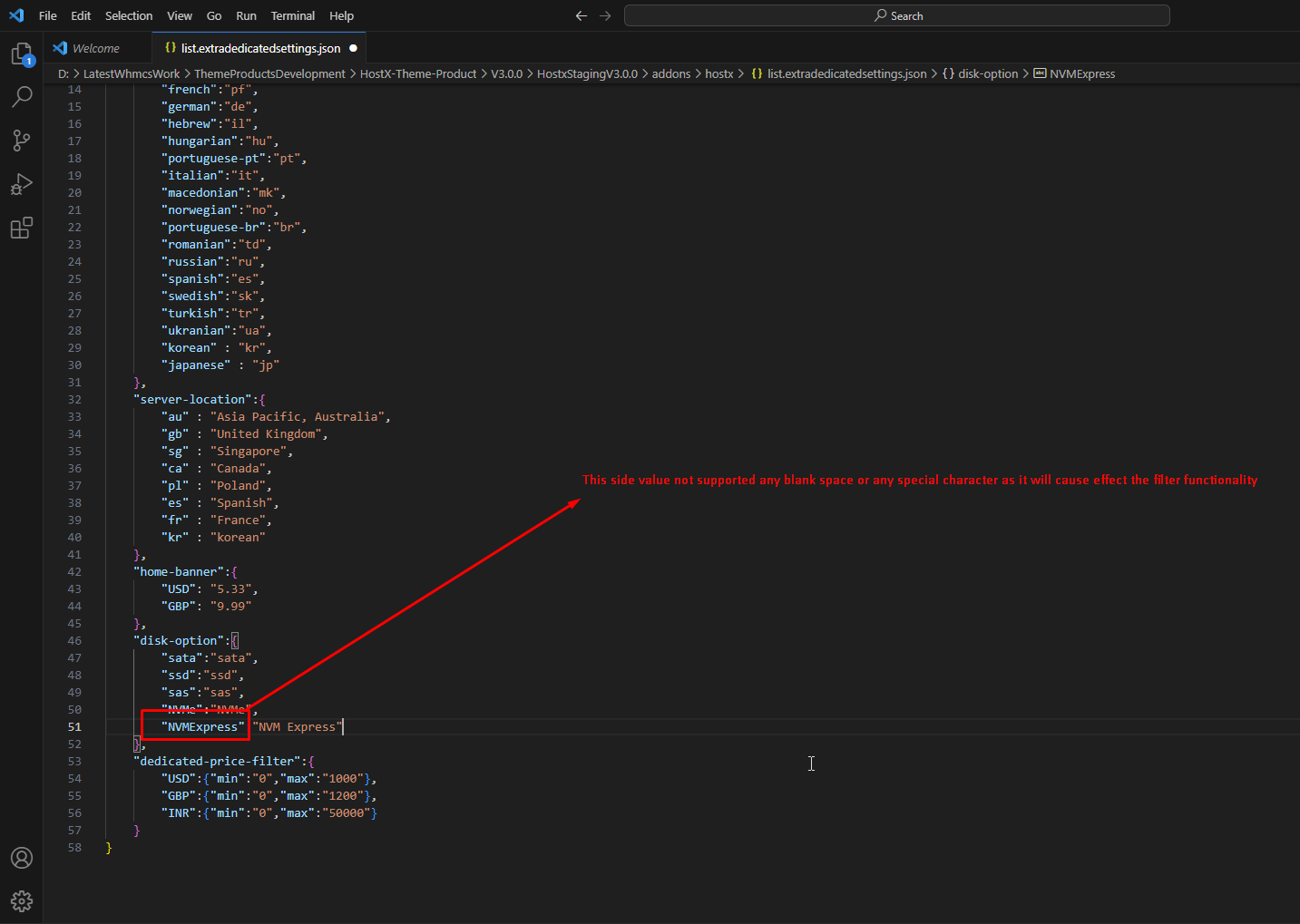This screenshot has height=924, width=1300.
Task: Open the Source Control view
Action: coord(22,140)
